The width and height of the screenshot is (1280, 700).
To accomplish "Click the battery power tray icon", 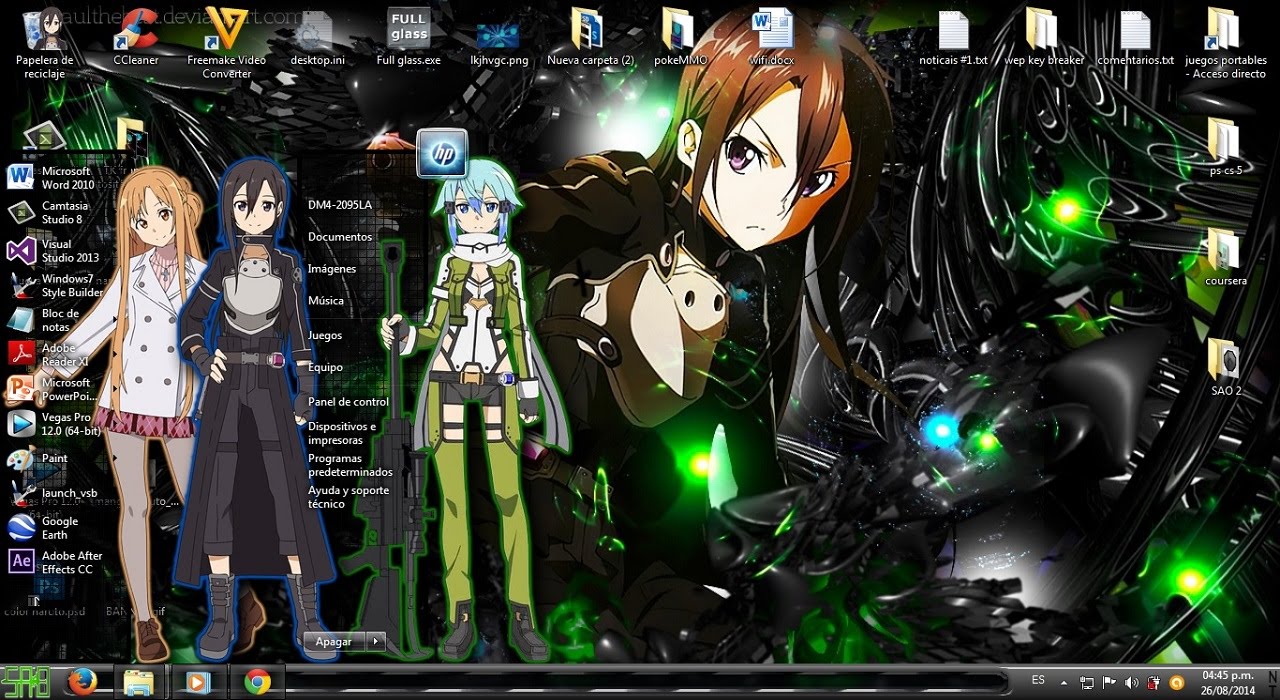I will click(1155, 683).
